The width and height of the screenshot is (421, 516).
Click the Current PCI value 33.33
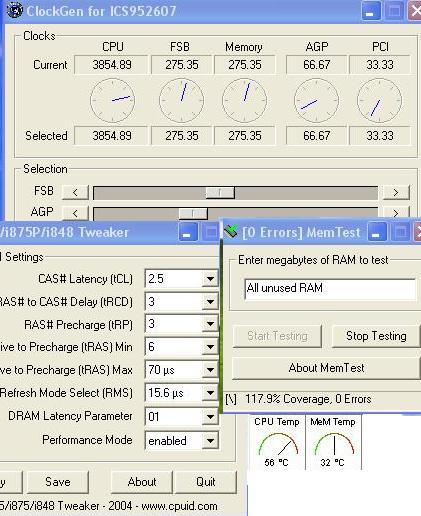[380, 65]
